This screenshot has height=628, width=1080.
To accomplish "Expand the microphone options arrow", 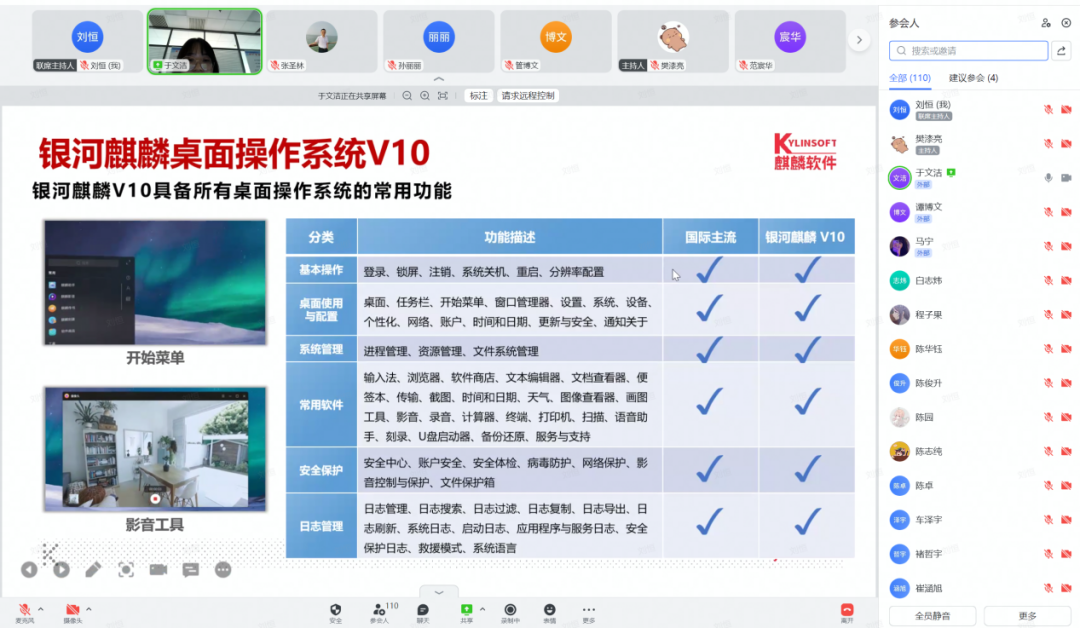I will (x=40, y=609).
